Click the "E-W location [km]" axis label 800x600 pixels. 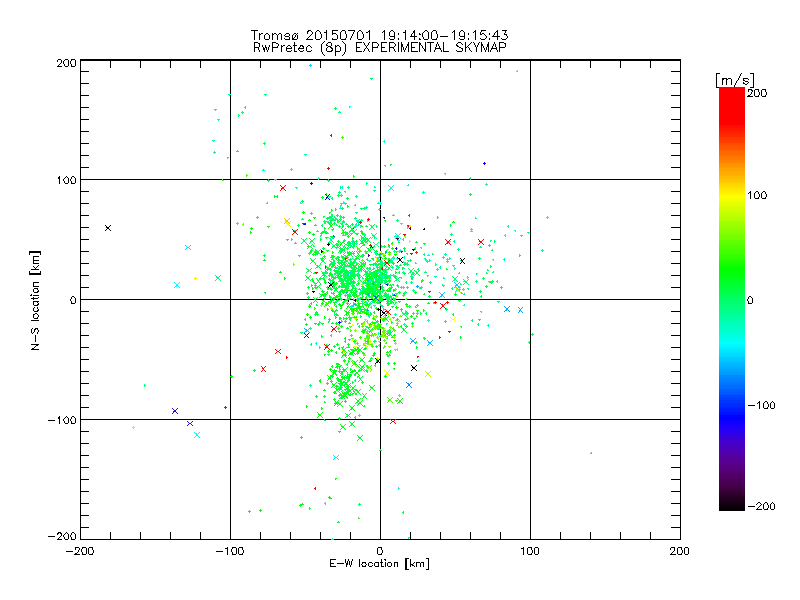pyautogui.click(x=379, y=564)
